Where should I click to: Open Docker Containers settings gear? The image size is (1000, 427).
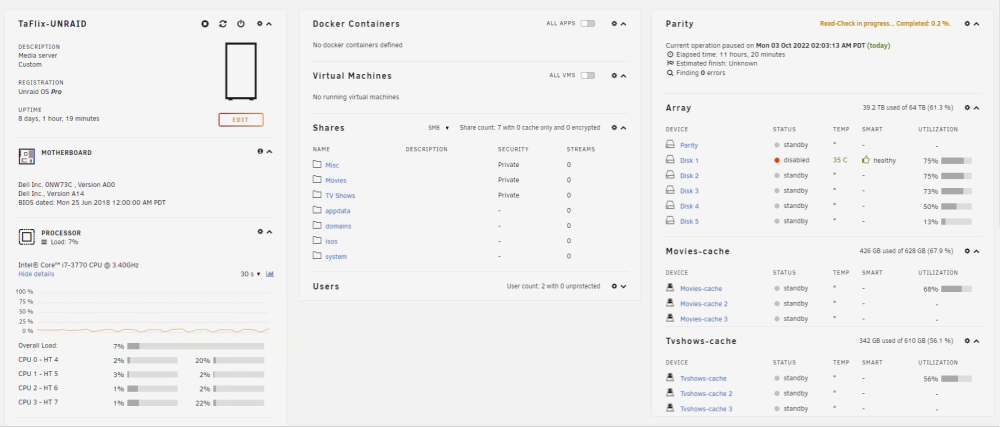(x=614, y=24)
